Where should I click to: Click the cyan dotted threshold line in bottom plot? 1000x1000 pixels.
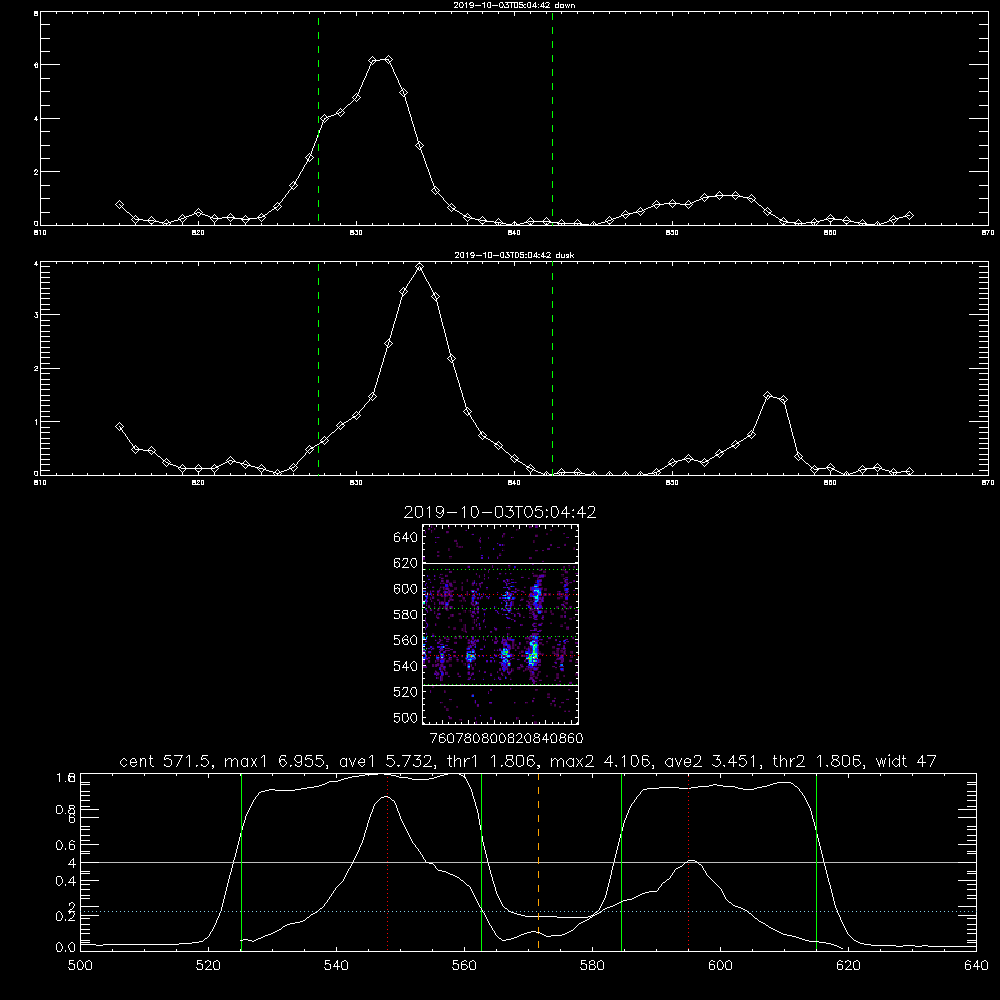coord(528,911)
